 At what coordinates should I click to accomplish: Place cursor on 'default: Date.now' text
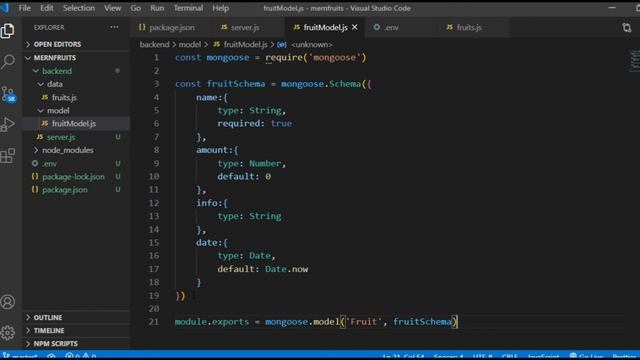click(x=262, y=269)
